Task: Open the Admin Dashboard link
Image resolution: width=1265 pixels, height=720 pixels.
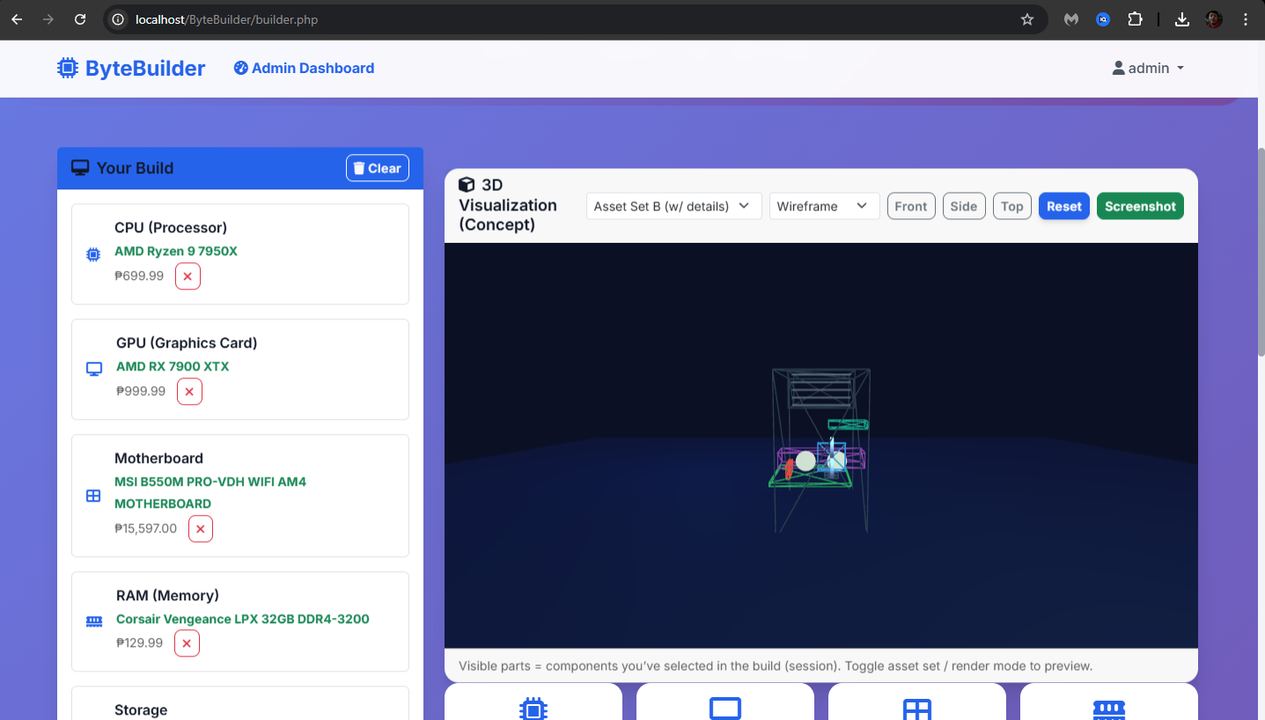Action: point(304,68)
